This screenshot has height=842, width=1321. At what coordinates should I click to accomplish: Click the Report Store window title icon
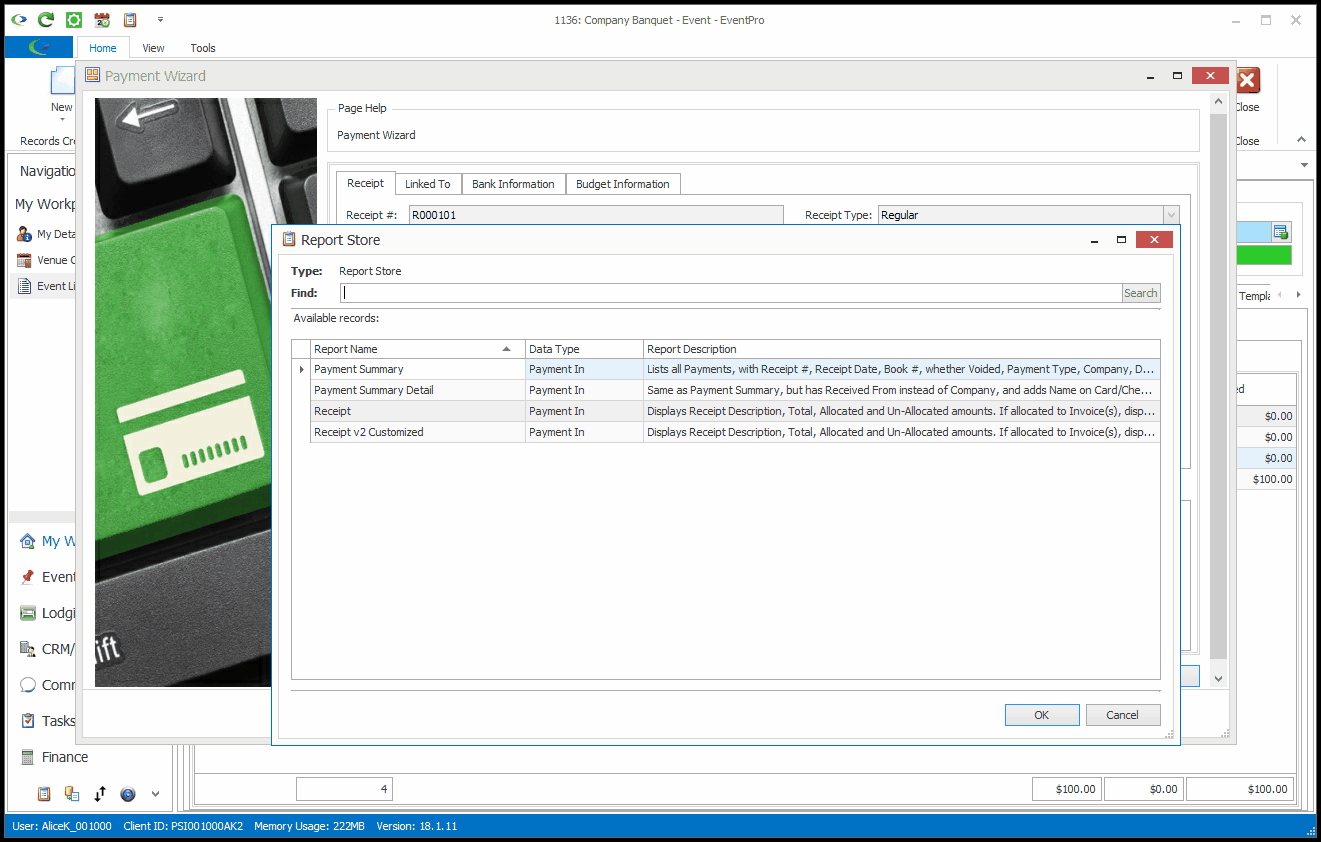pos(289,239)
